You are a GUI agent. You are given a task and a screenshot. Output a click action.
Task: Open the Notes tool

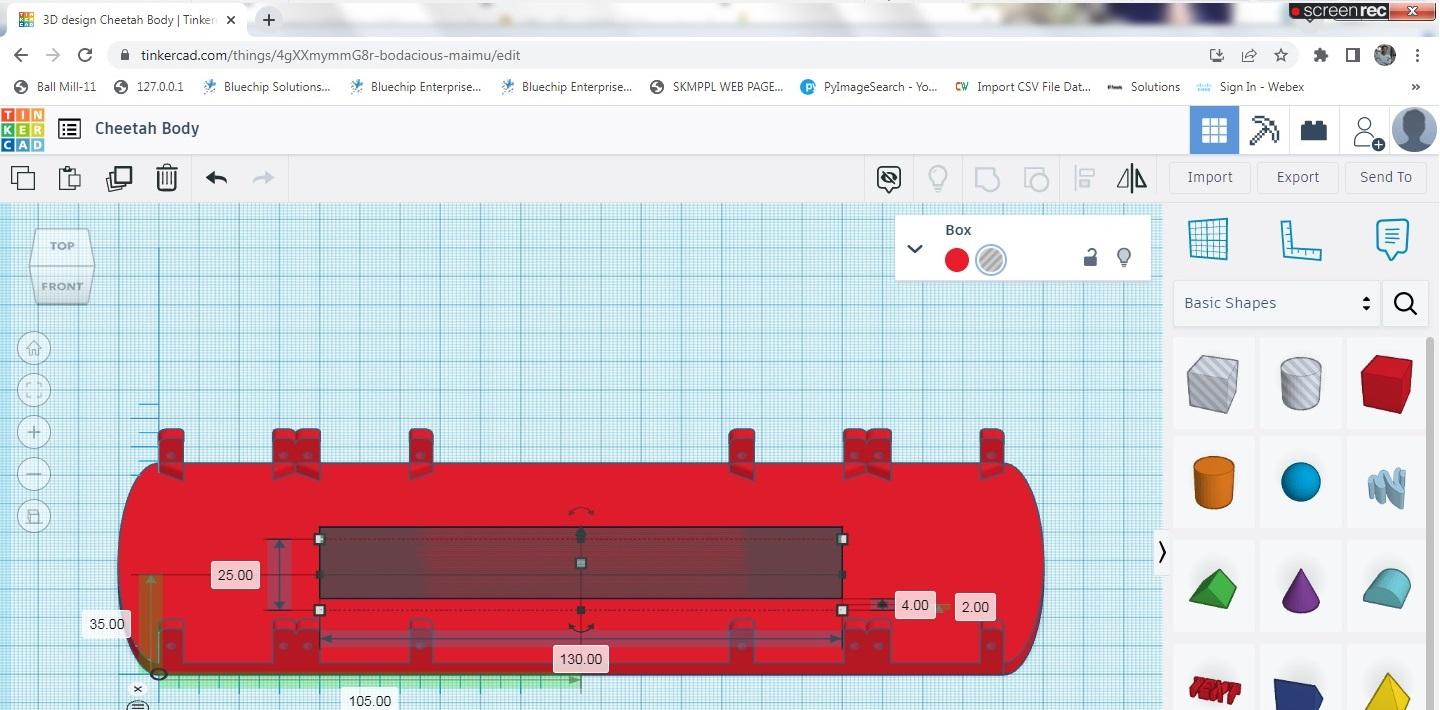coord(1392,240)
